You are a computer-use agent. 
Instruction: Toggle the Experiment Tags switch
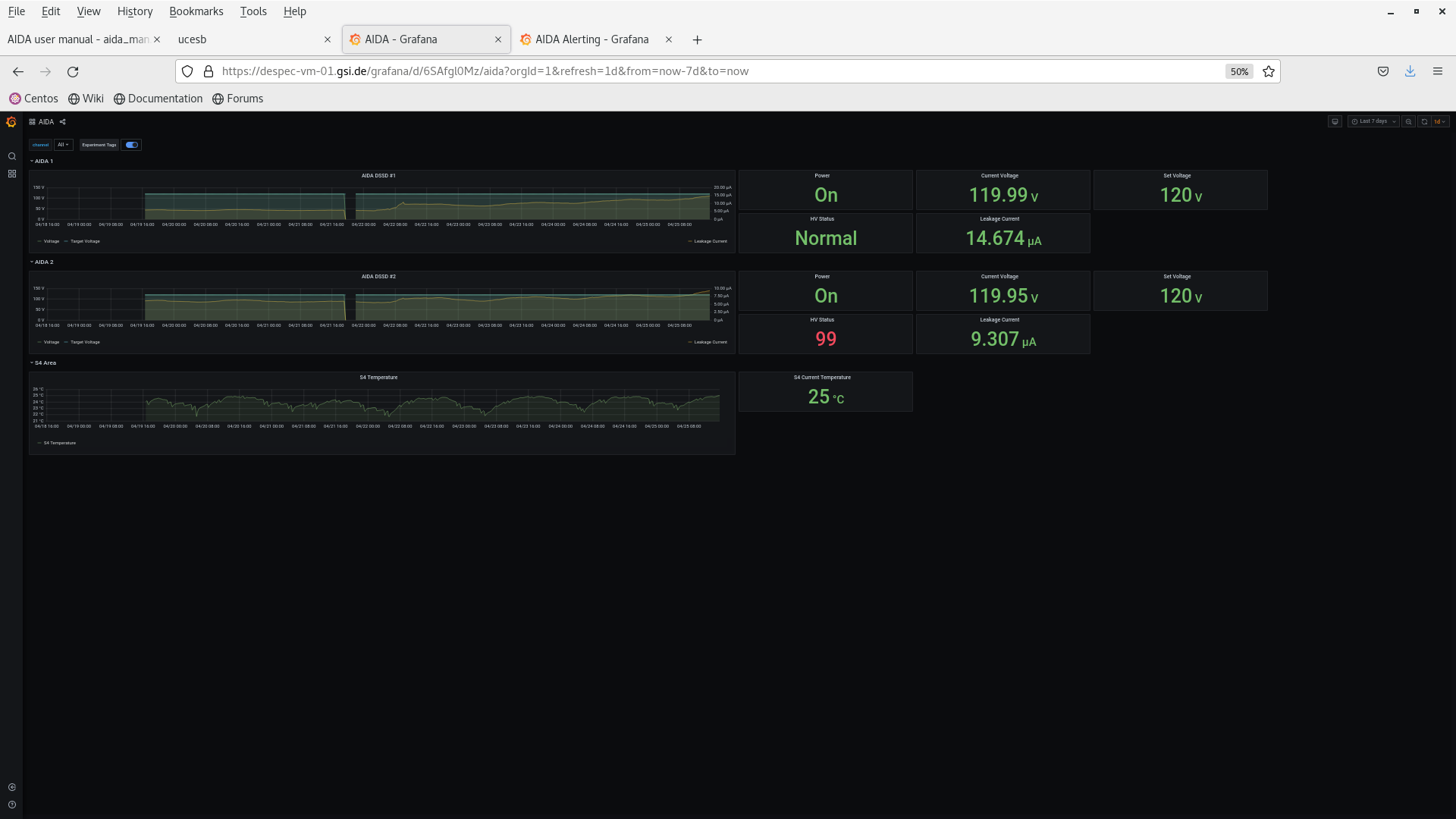(x=132, y=145)
